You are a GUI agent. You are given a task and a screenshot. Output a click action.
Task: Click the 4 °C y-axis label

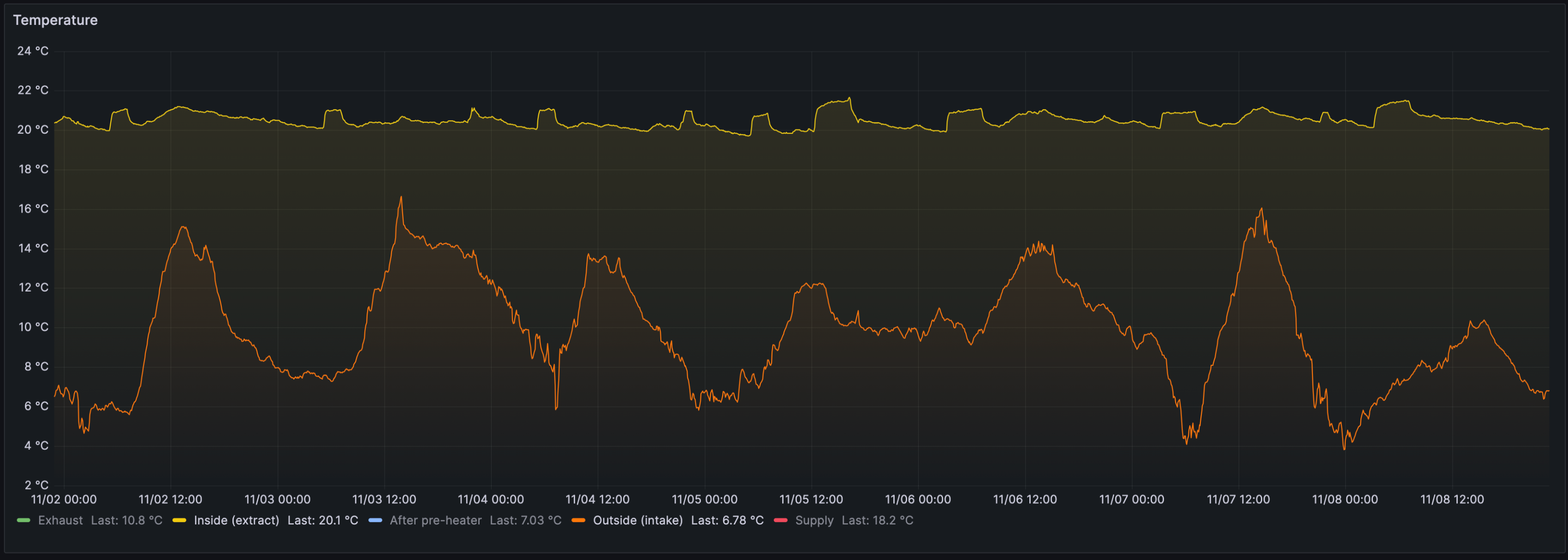[x=36, y=446]
